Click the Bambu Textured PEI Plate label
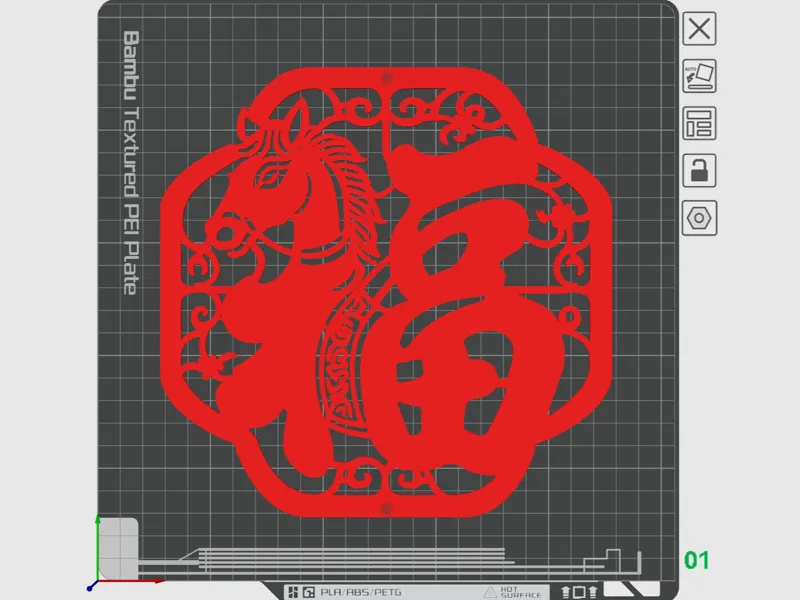 (131, 163)
